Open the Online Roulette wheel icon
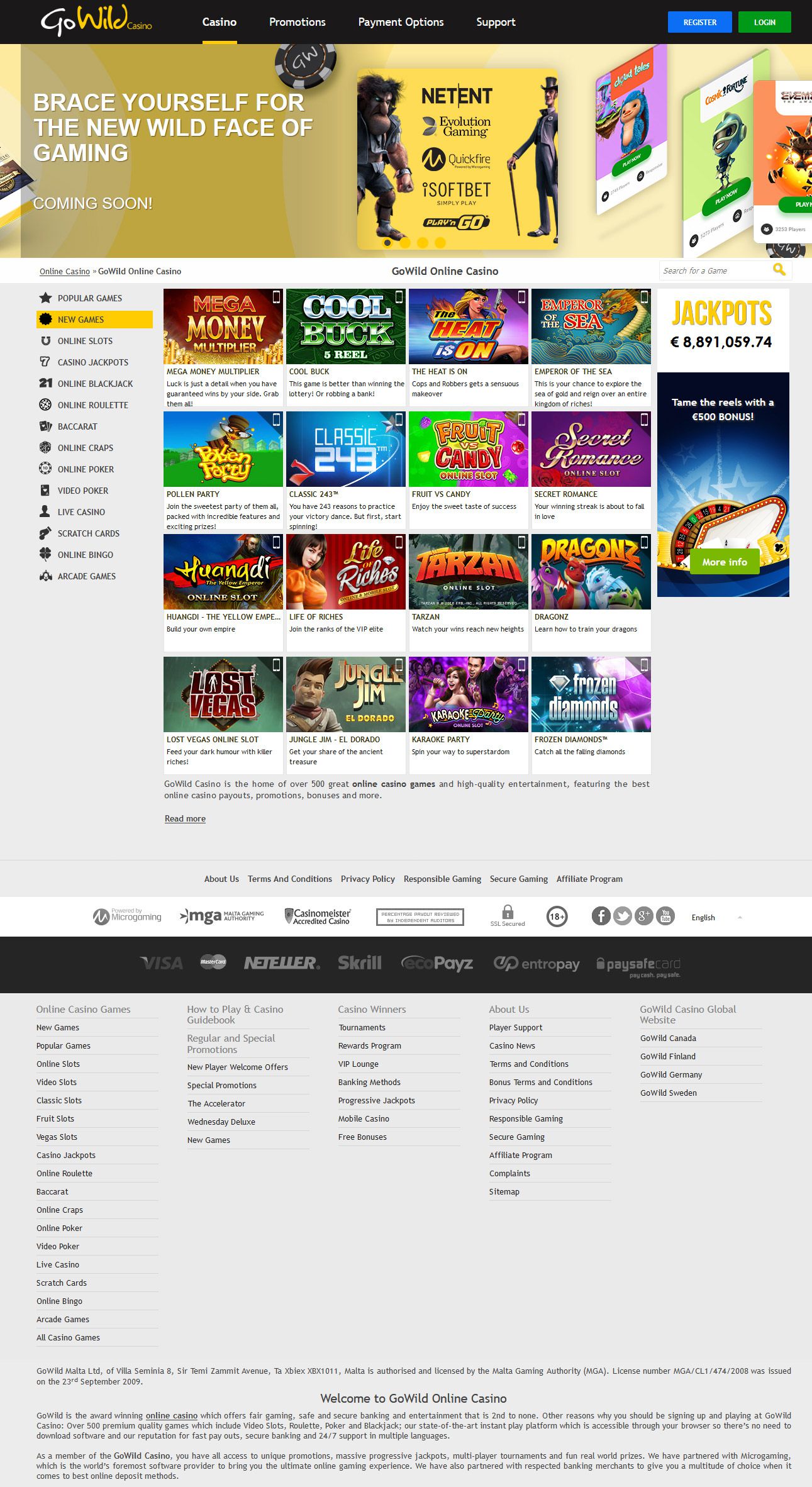This screenshot has height=1487, width=812. coord(45,405)
